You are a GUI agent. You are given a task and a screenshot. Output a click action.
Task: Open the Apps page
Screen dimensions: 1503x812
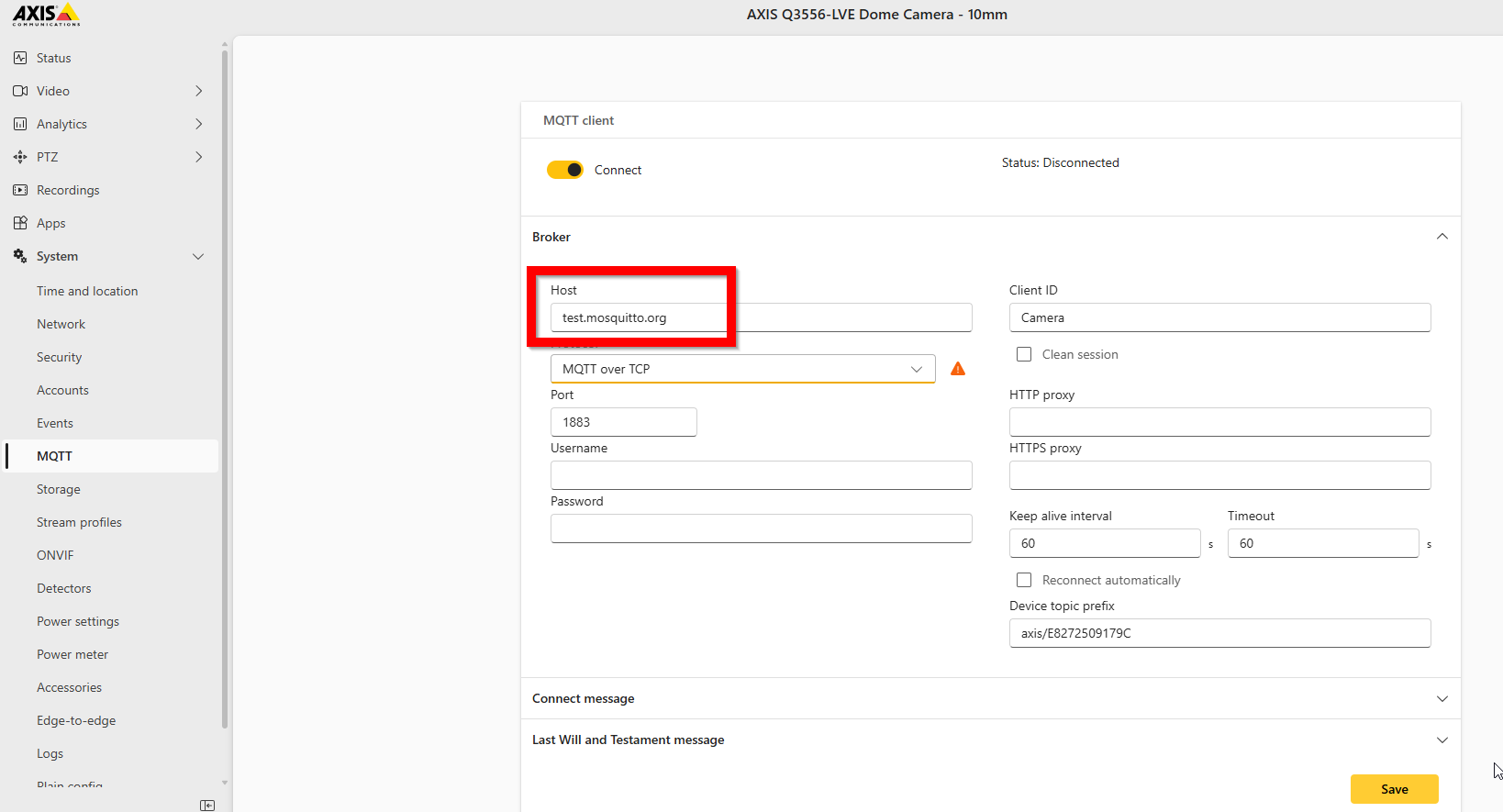[x=51, y=223]
